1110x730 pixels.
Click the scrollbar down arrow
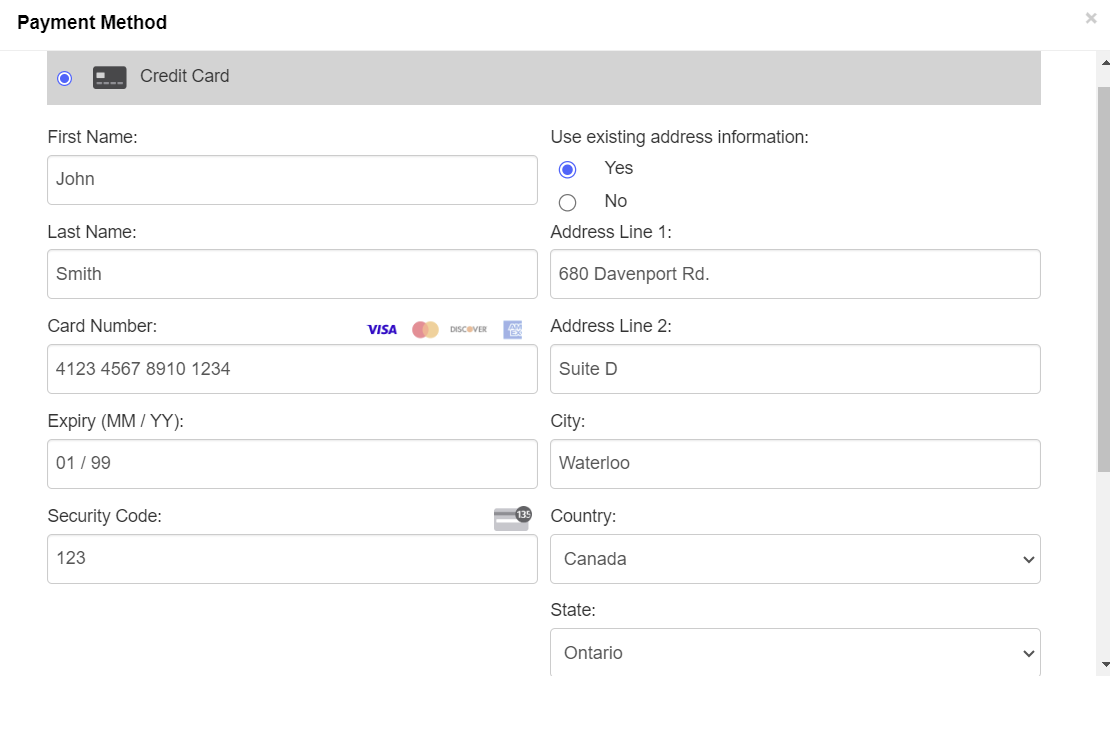click(1104, 664)
